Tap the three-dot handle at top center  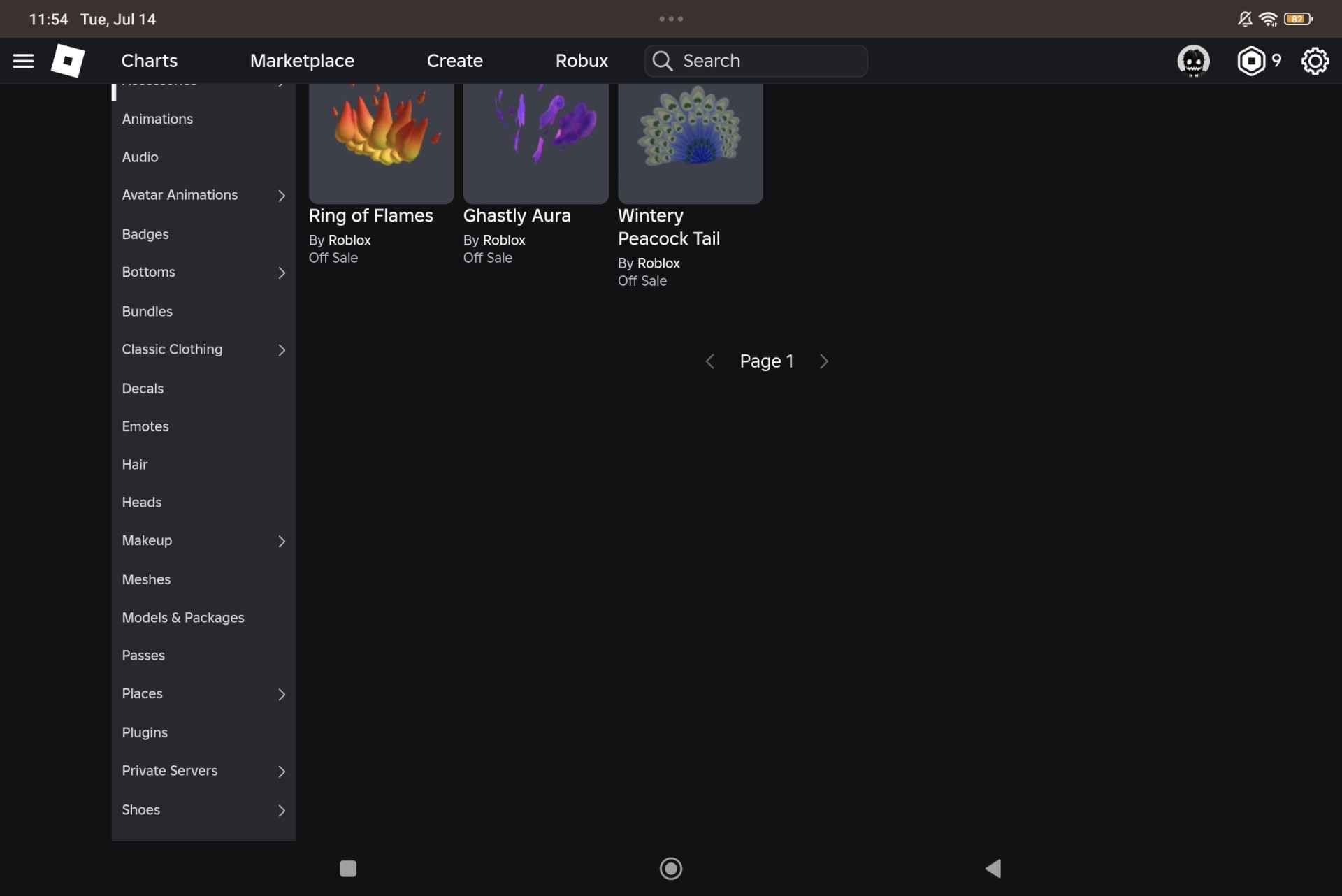(x=671, y=19)
